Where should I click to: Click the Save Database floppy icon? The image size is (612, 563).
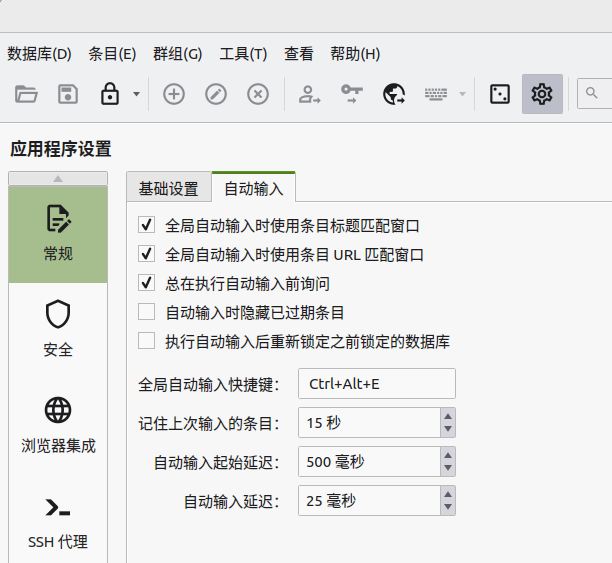[x=68, y=94]
